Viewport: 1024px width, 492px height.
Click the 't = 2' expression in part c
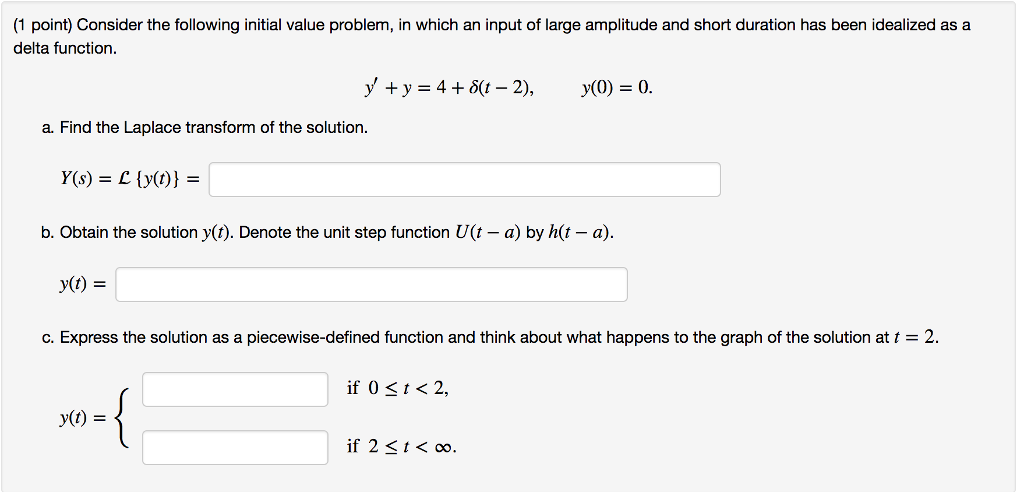(x=915, y=338)
